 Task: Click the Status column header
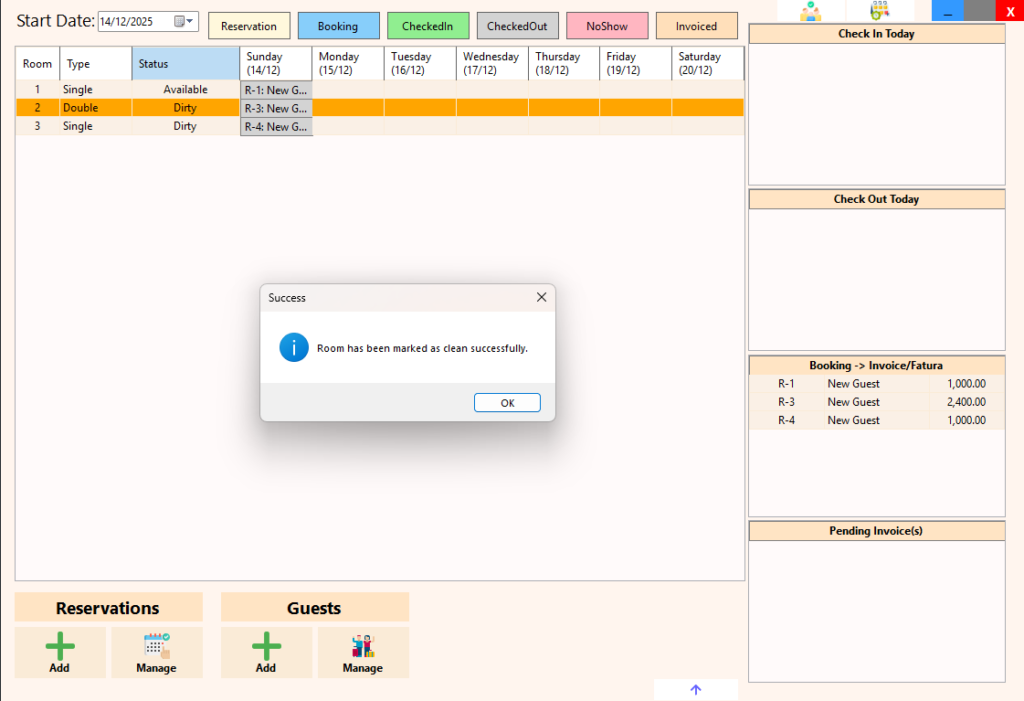[185, 64]
